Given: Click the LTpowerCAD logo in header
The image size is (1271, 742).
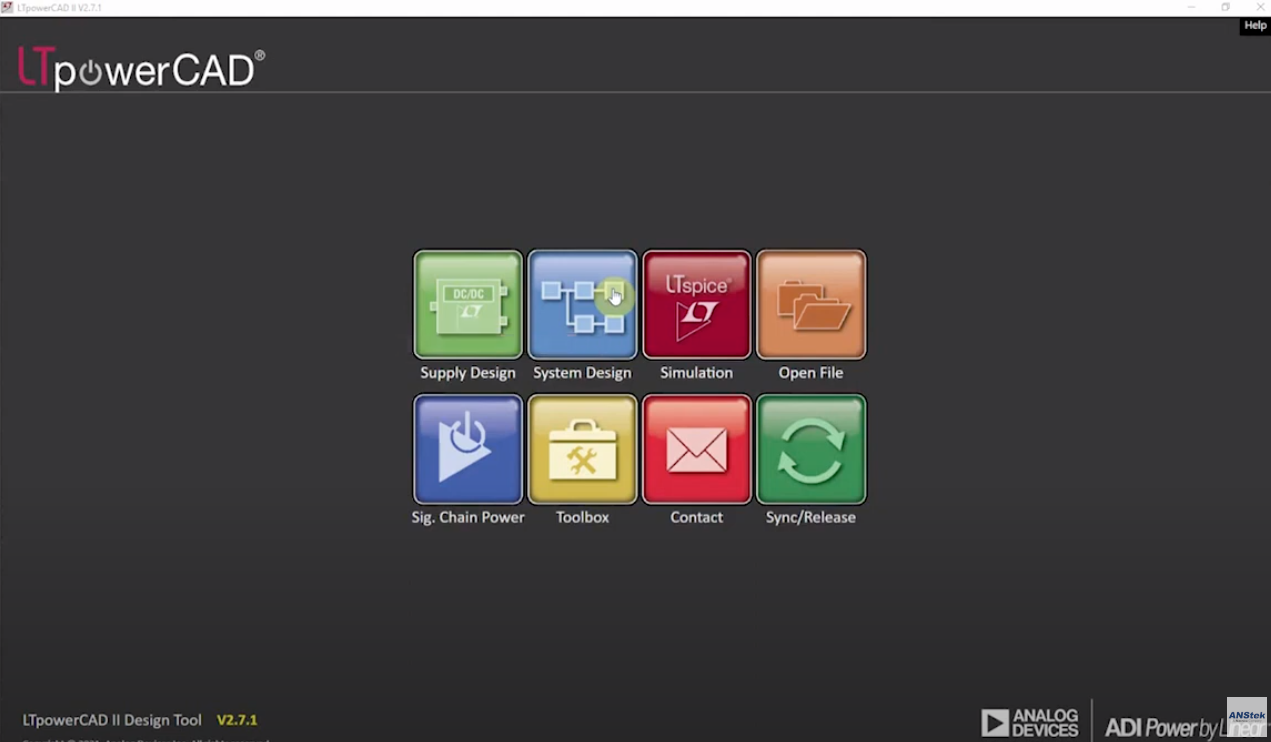Looking at the screenshot, I should (x=141, y=69).
